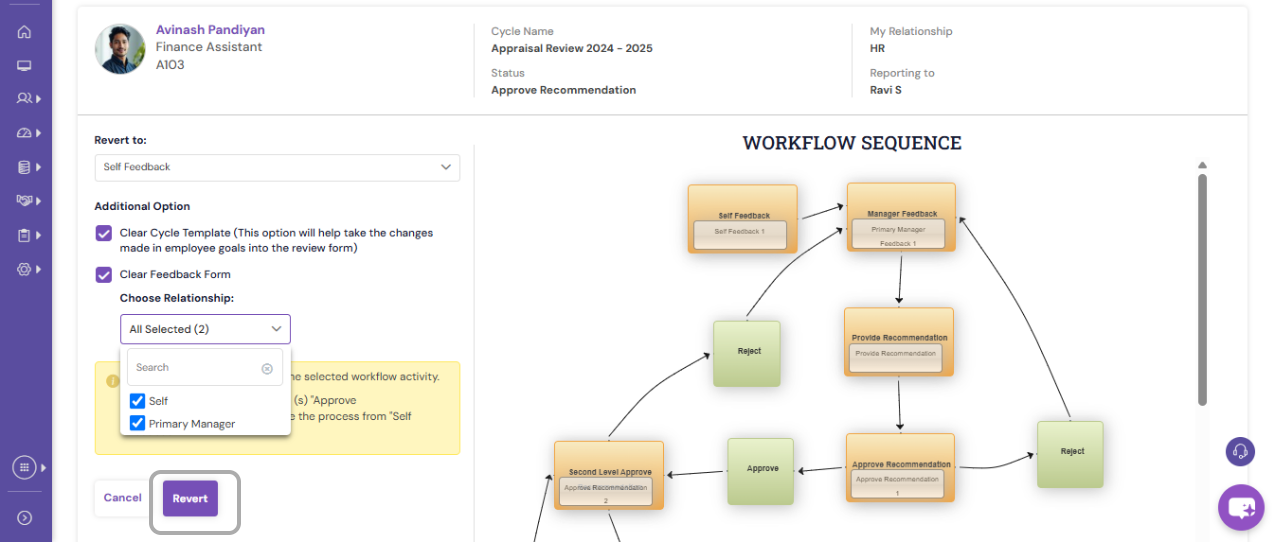Open the Revert to dropdown
The width and height of the screenshot is (1275, 542).
coord(277,167)
